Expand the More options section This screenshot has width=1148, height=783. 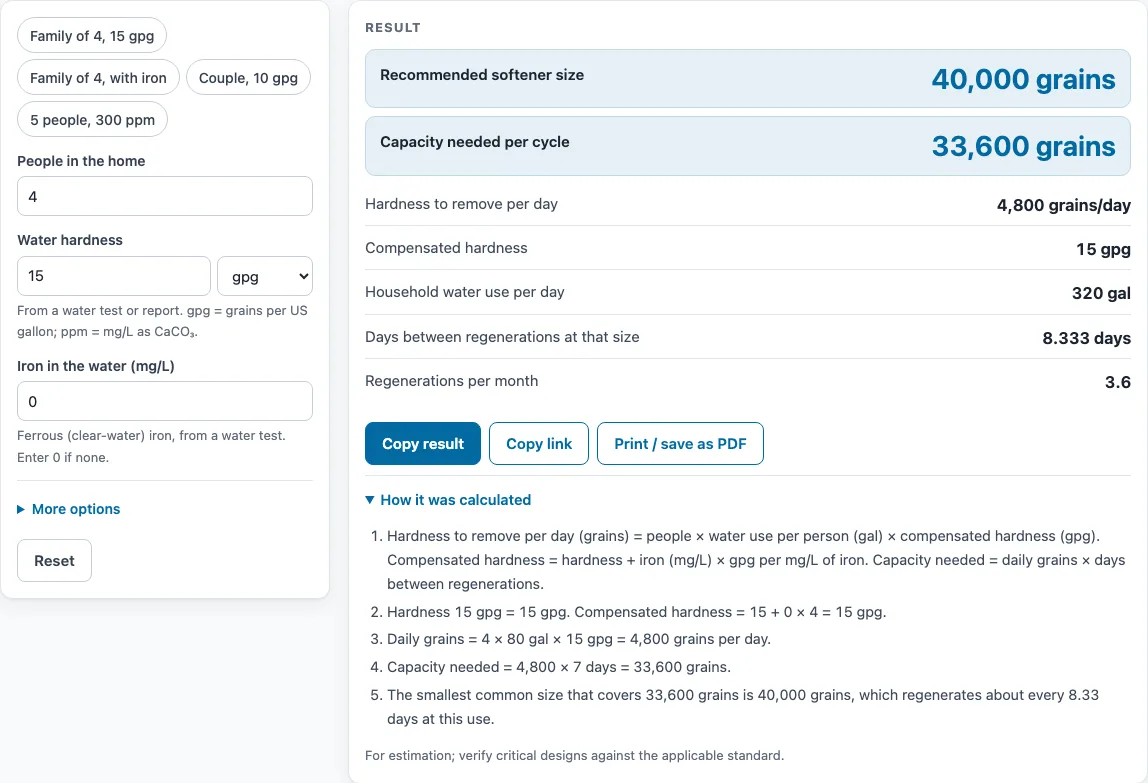[69, 509]
